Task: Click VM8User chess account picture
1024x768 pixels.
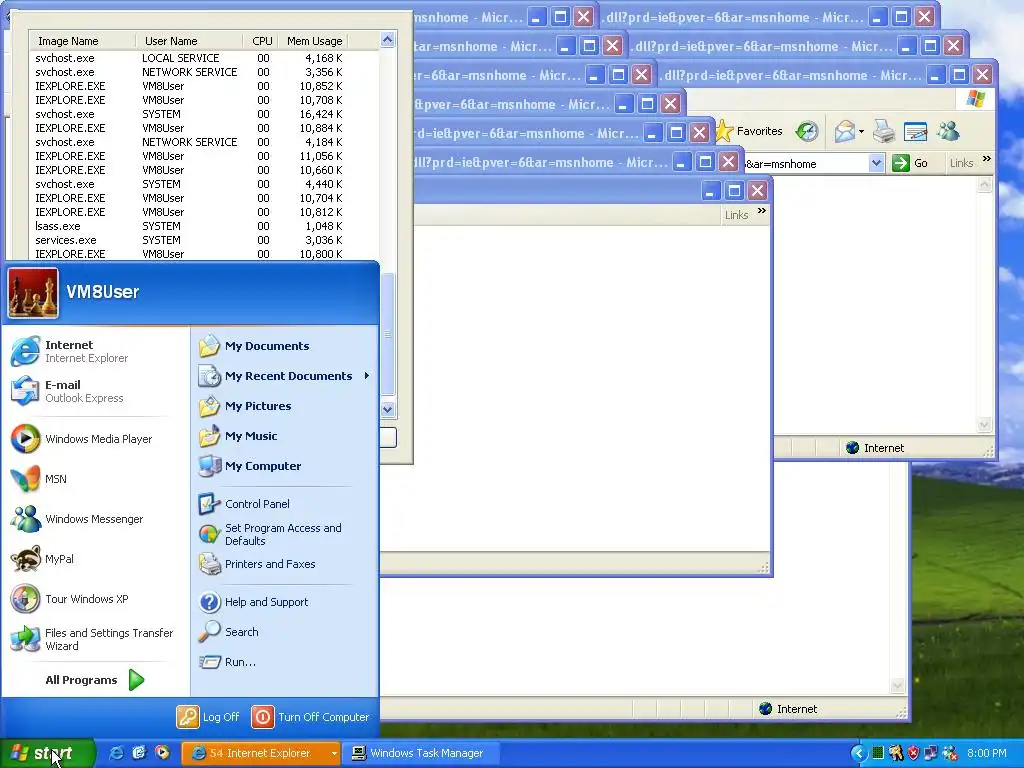Action: pyautogui.click(x=33, y=293)
